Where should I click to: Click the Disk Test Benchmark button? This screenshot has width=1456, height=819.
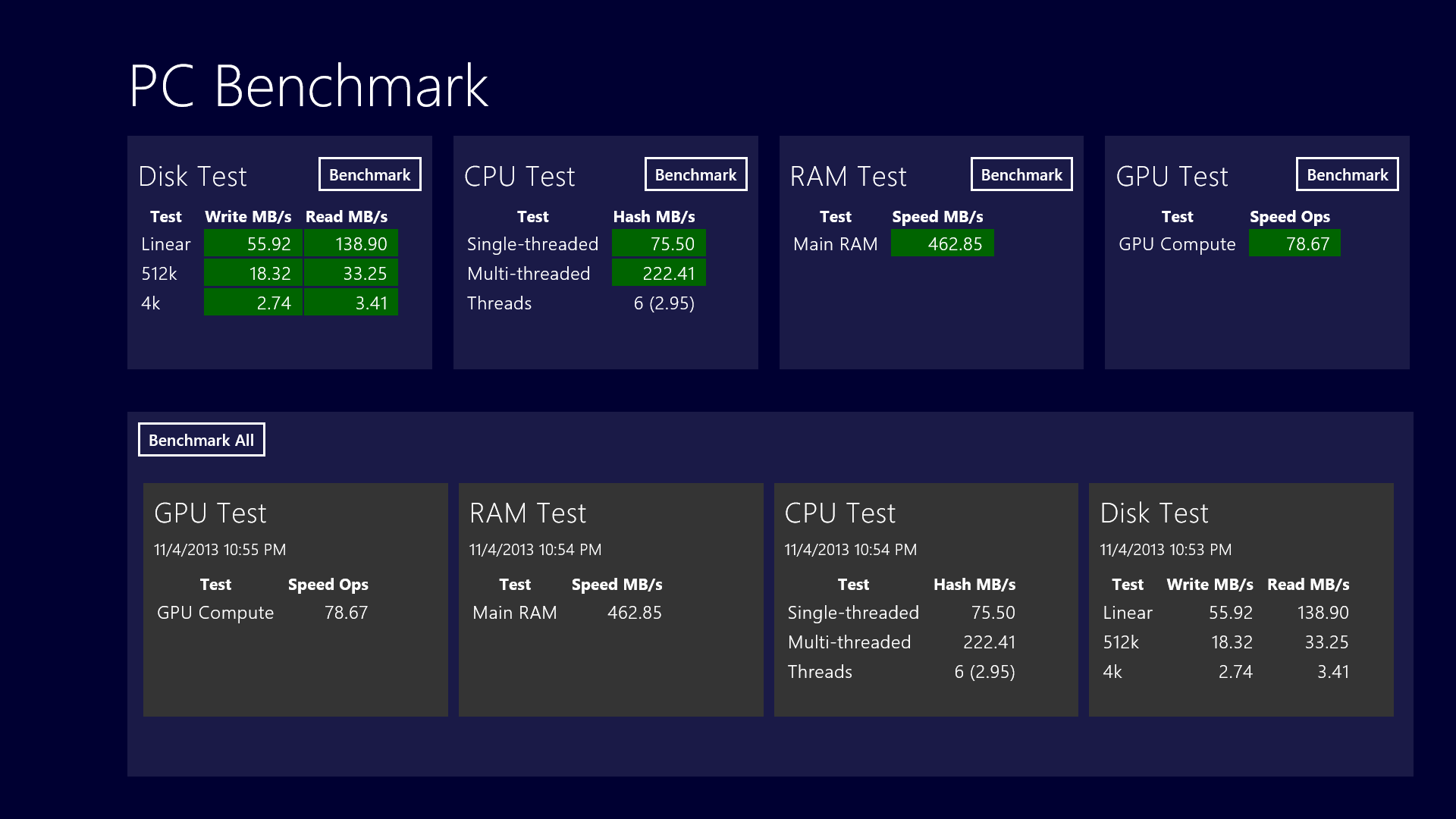click(369, 174)
